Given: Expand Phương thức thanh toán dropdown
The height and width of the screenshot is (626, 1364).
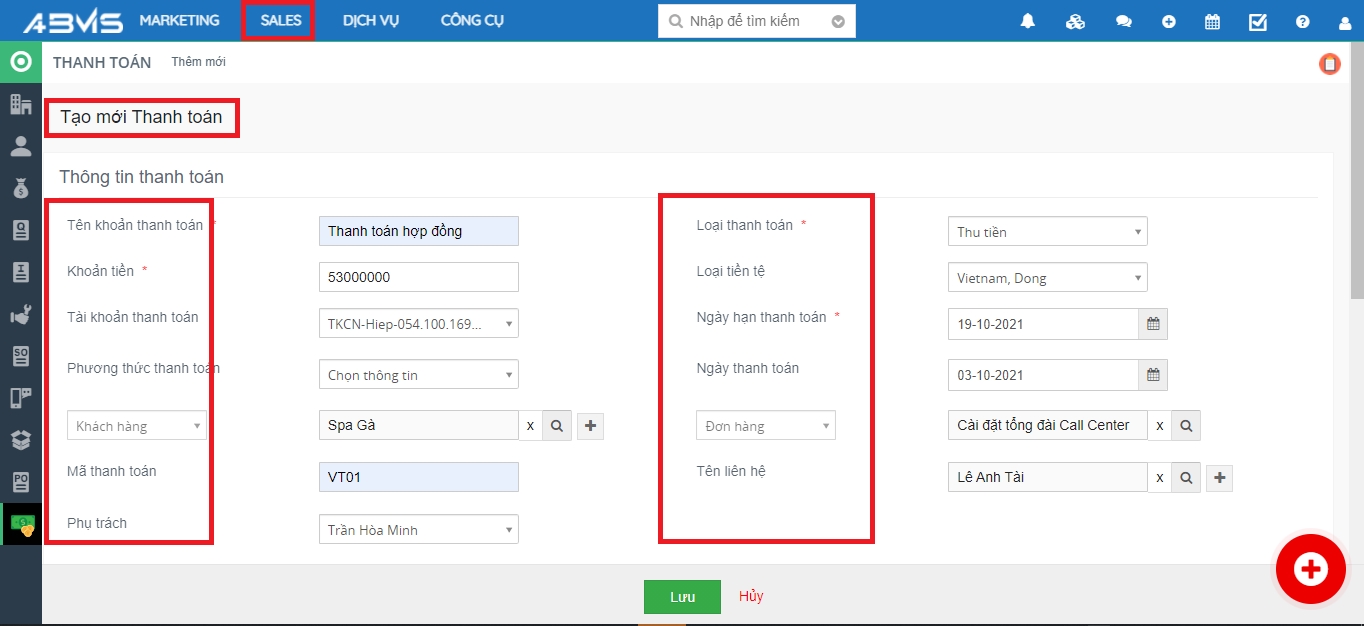Looking at the screenshot, I should (418, 375).
